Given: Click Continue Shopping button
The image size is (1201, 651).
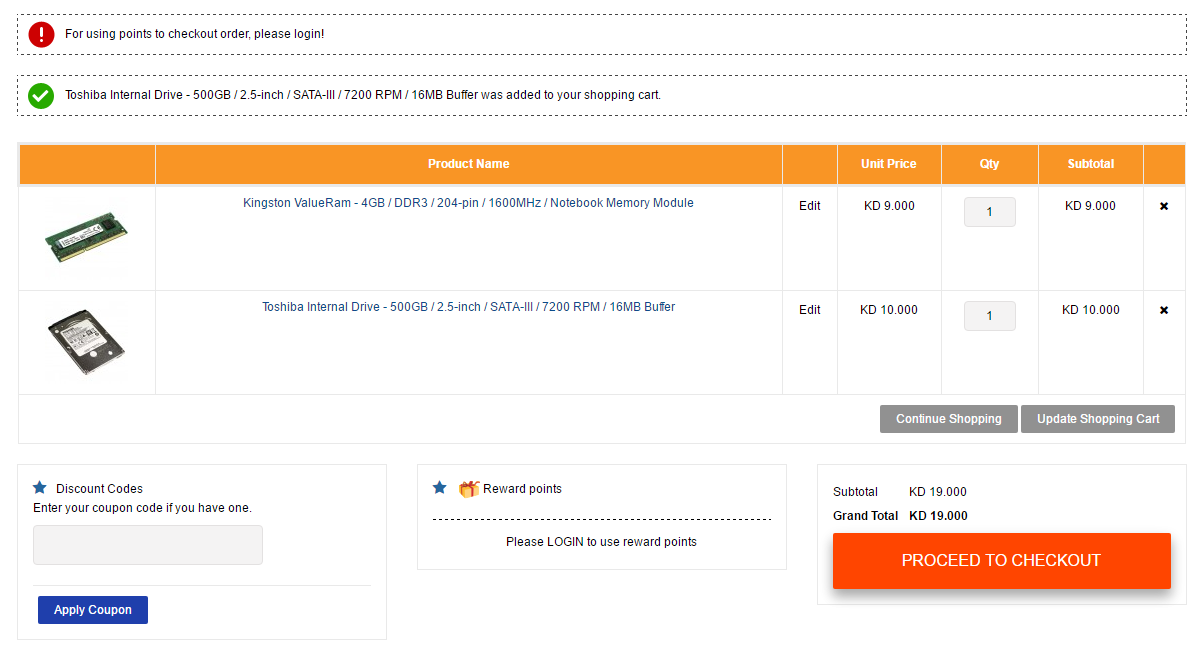Looking at the screenshot, I should click(x=948, y=419).
